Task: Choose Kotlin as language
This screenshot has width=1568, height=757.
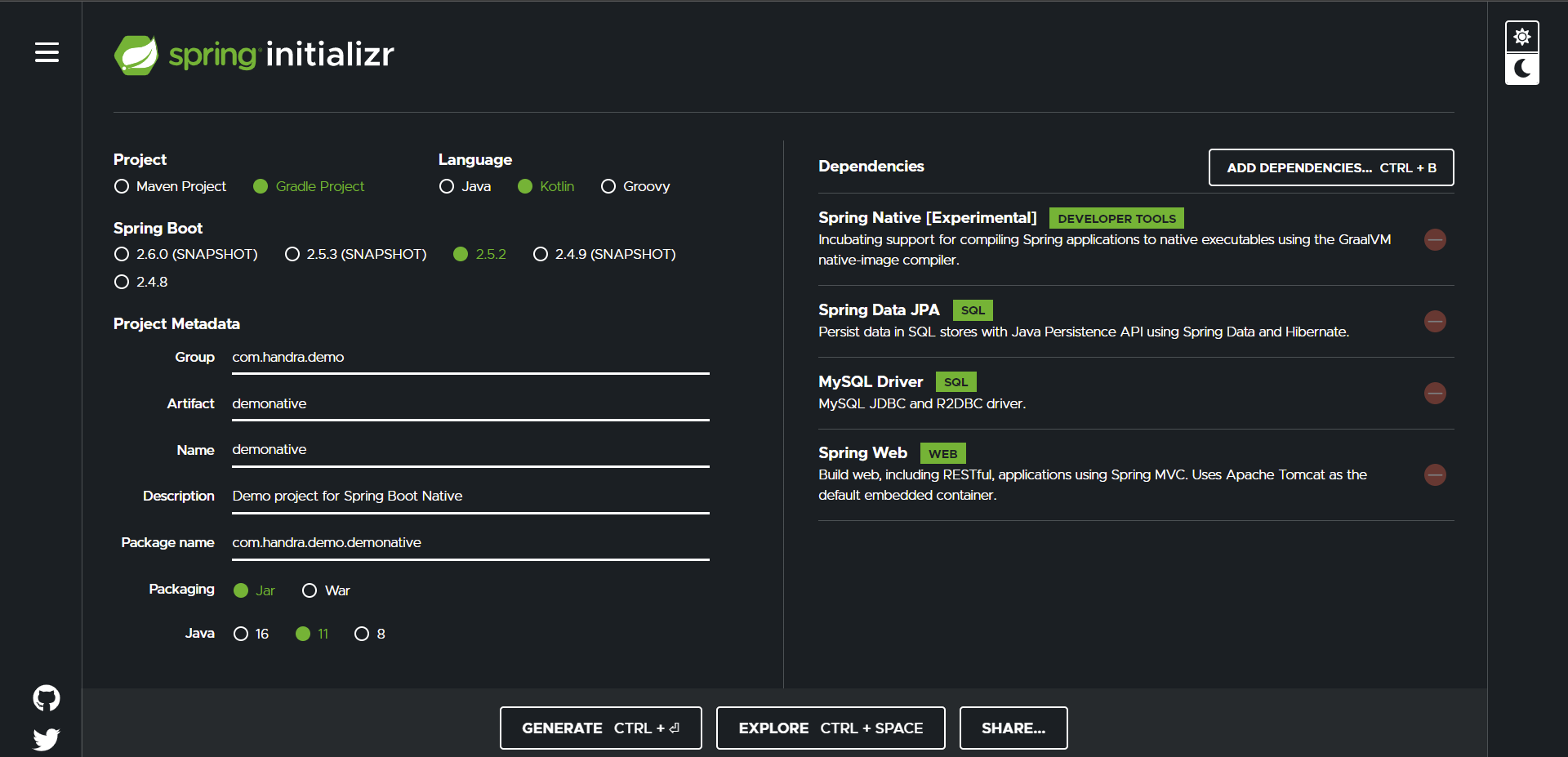Action: click(x=546, y=186)
